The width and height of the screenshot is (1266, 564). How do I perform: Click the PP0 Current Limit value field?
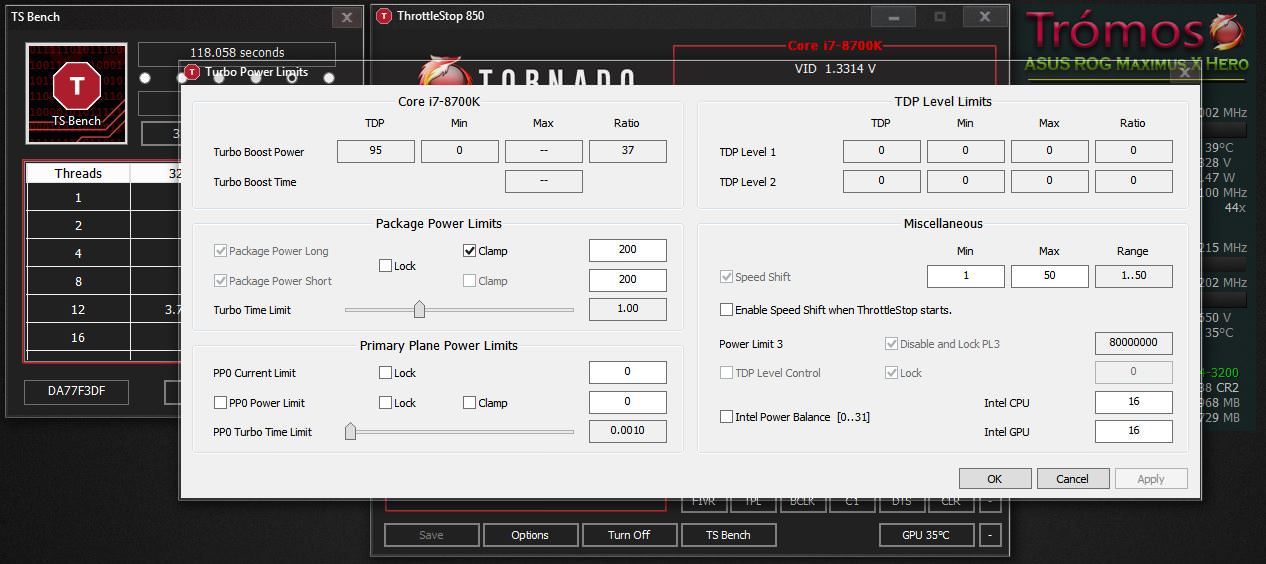[x=627, y=372]
